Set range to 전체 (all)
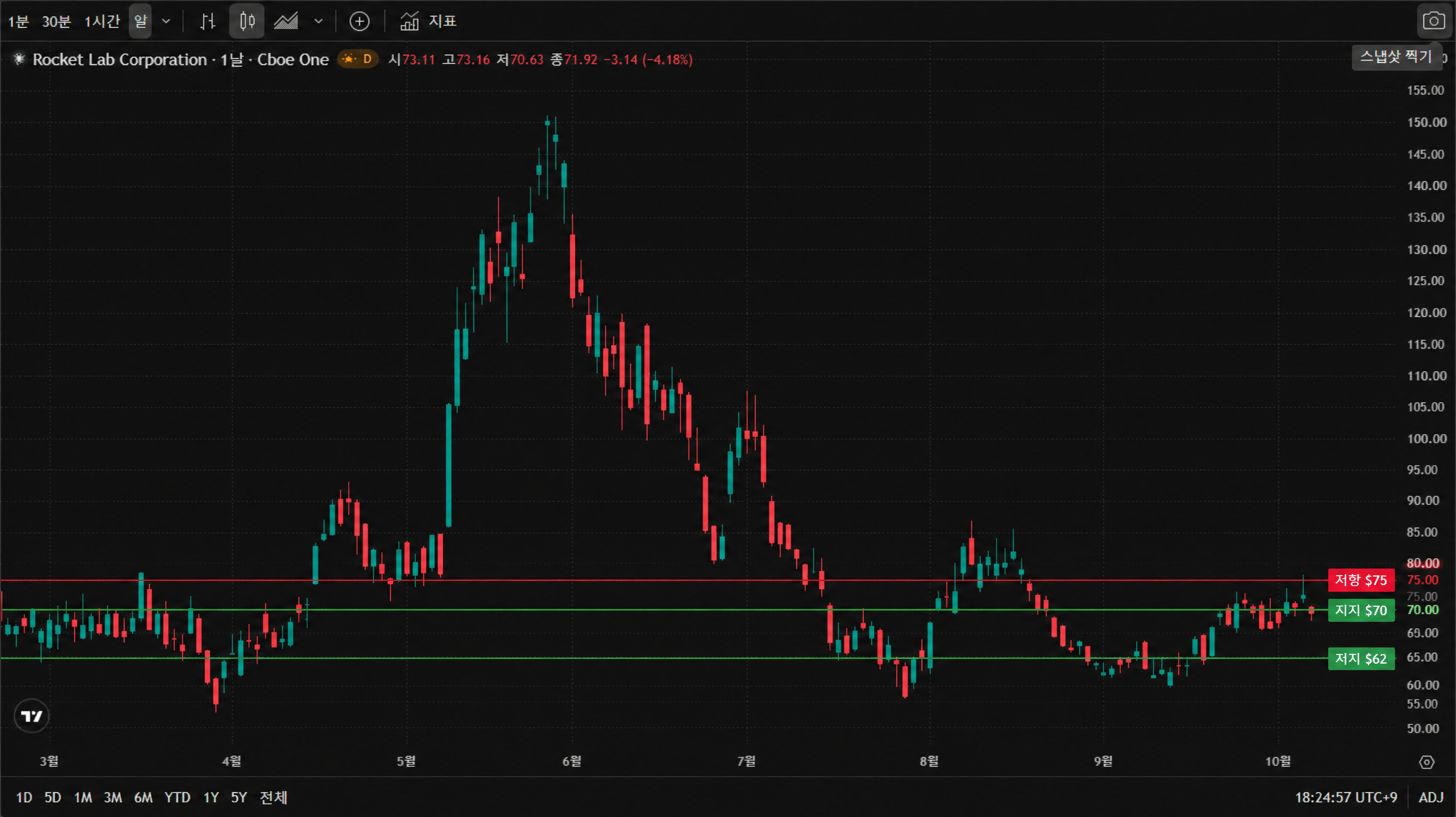The image size is (1456, 817). click(x=274, y=797)
